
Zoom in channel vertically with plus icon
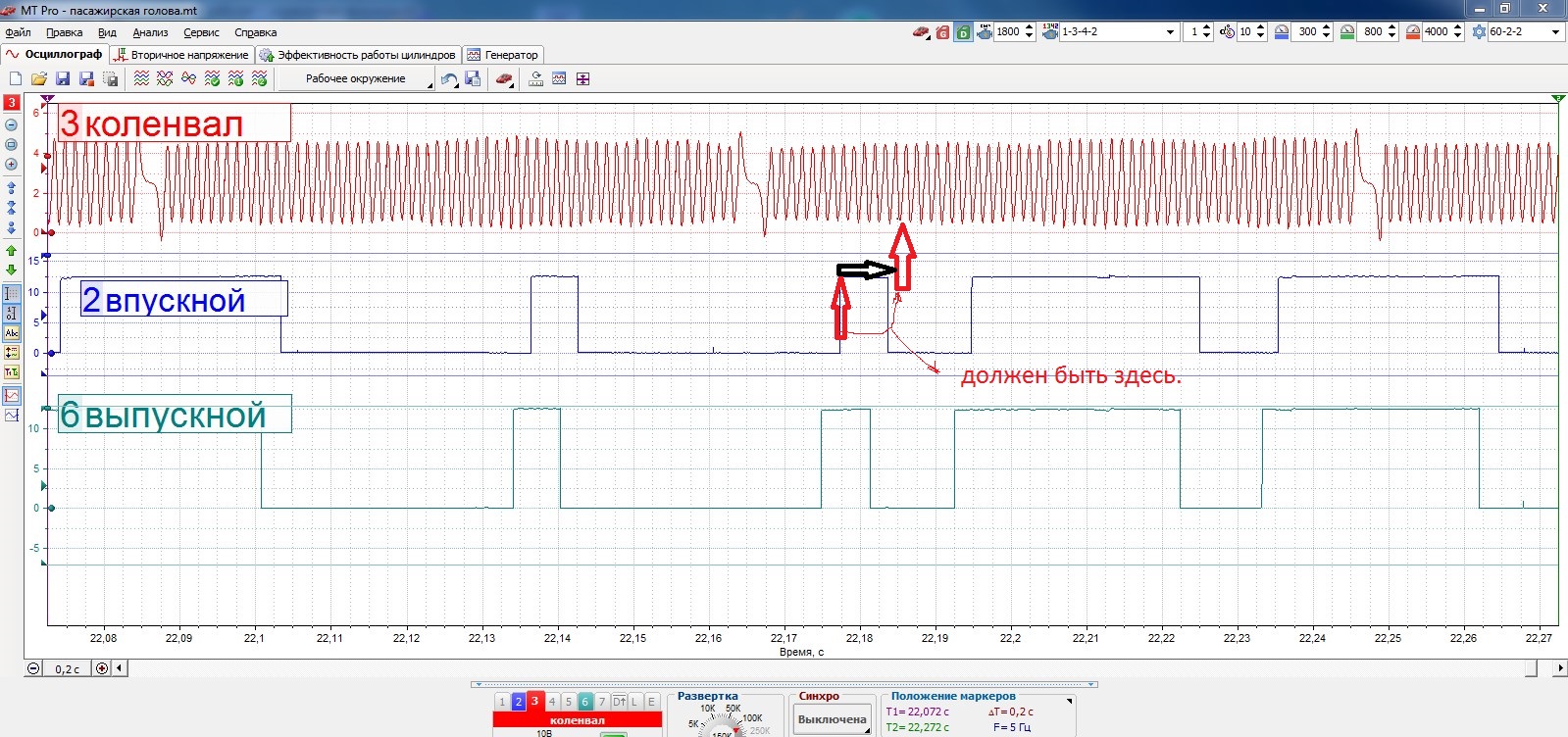coord(12,165)
